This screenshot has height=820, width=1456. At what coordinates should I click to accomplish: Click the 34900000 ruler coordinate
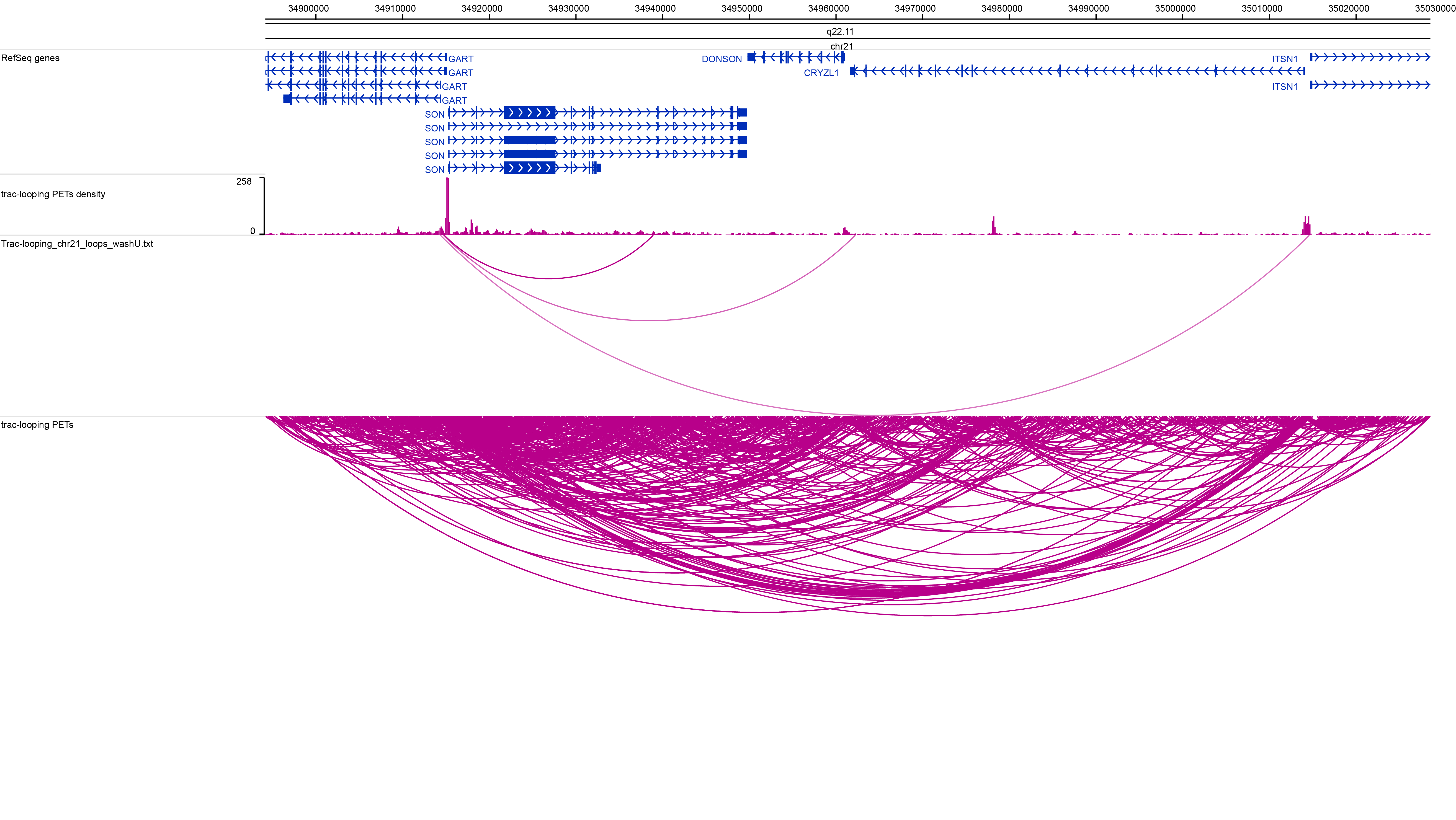[309, 9]
